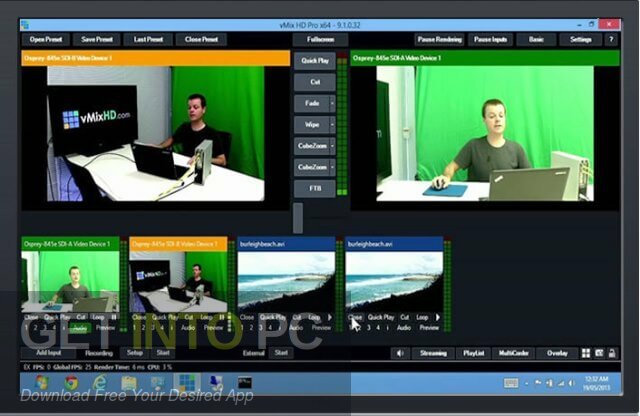Viewport: 640px width, 416px height.
Task: Toggle overlay 1 on SDI-A input
Action: [26, 328]
